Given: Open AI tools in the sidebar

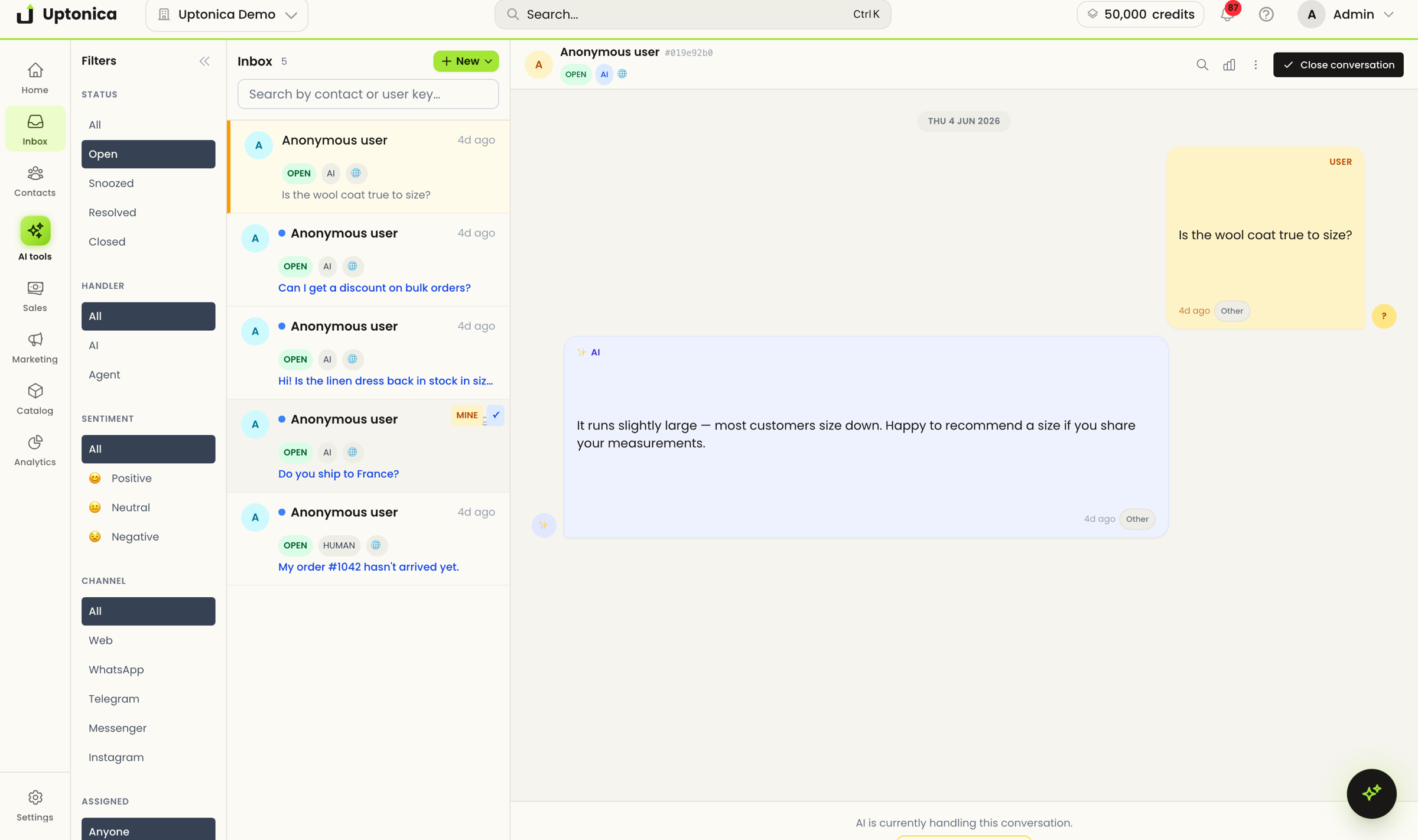Looking at the screenshot, I should click(x=35, y=238).
